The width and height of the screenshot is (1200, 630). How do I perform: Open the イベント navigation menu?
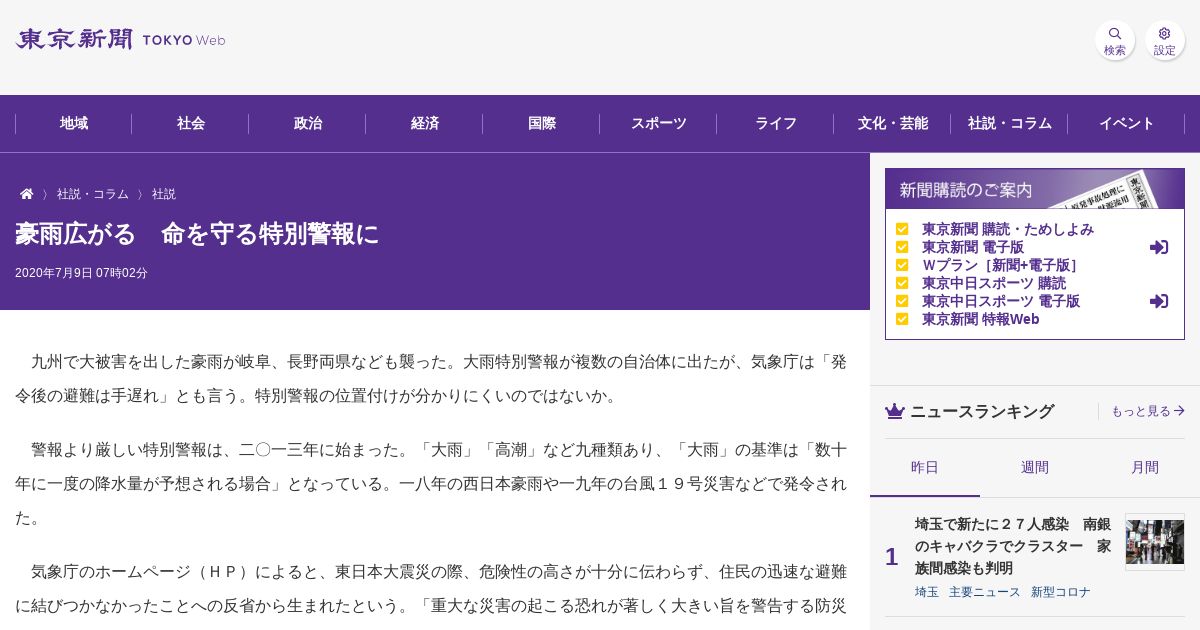(1127, 123)
